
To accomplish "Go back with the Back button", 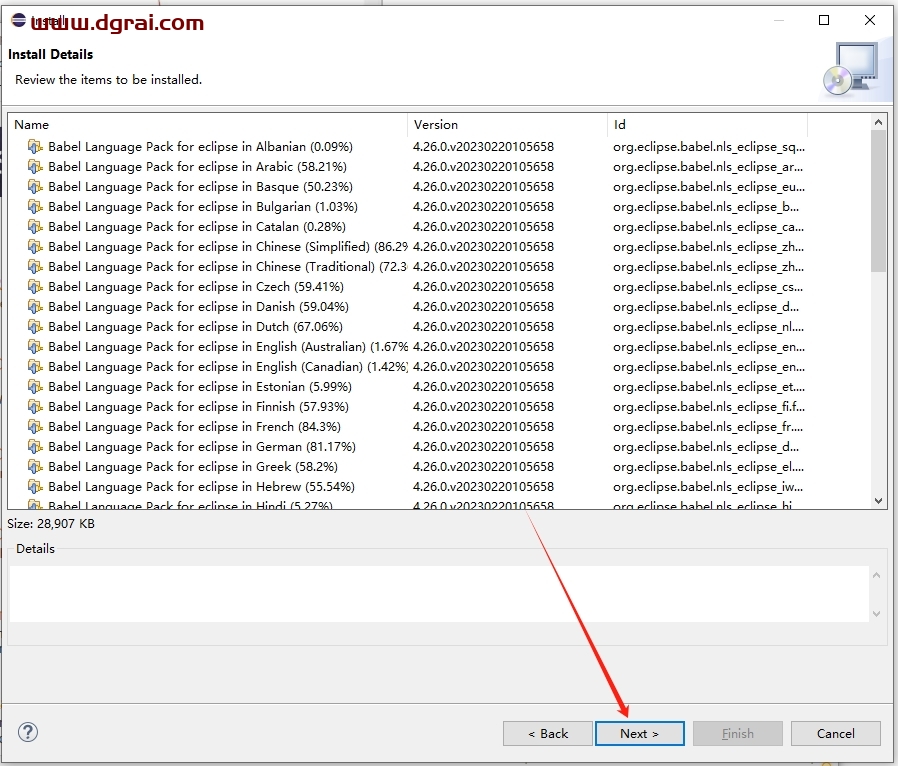I will (548, 733).
